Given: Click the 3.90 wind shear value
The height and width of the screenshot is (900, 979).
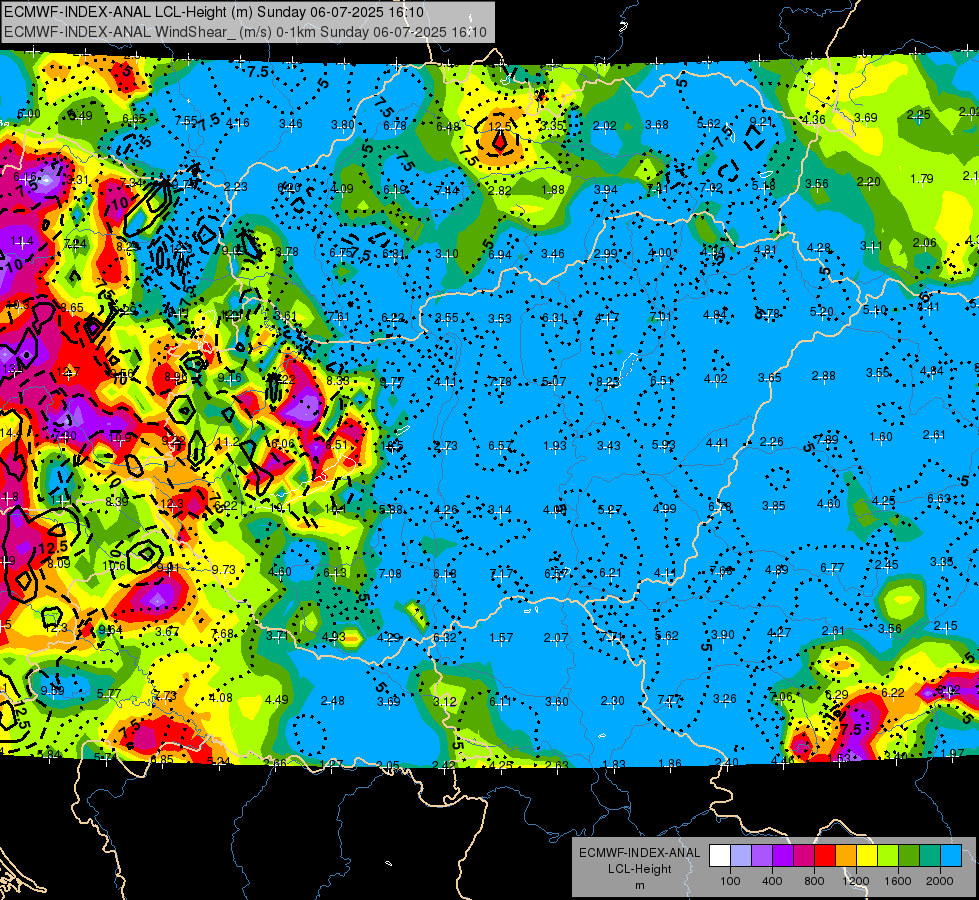Looking at the screenshot, I should (722, 635).
